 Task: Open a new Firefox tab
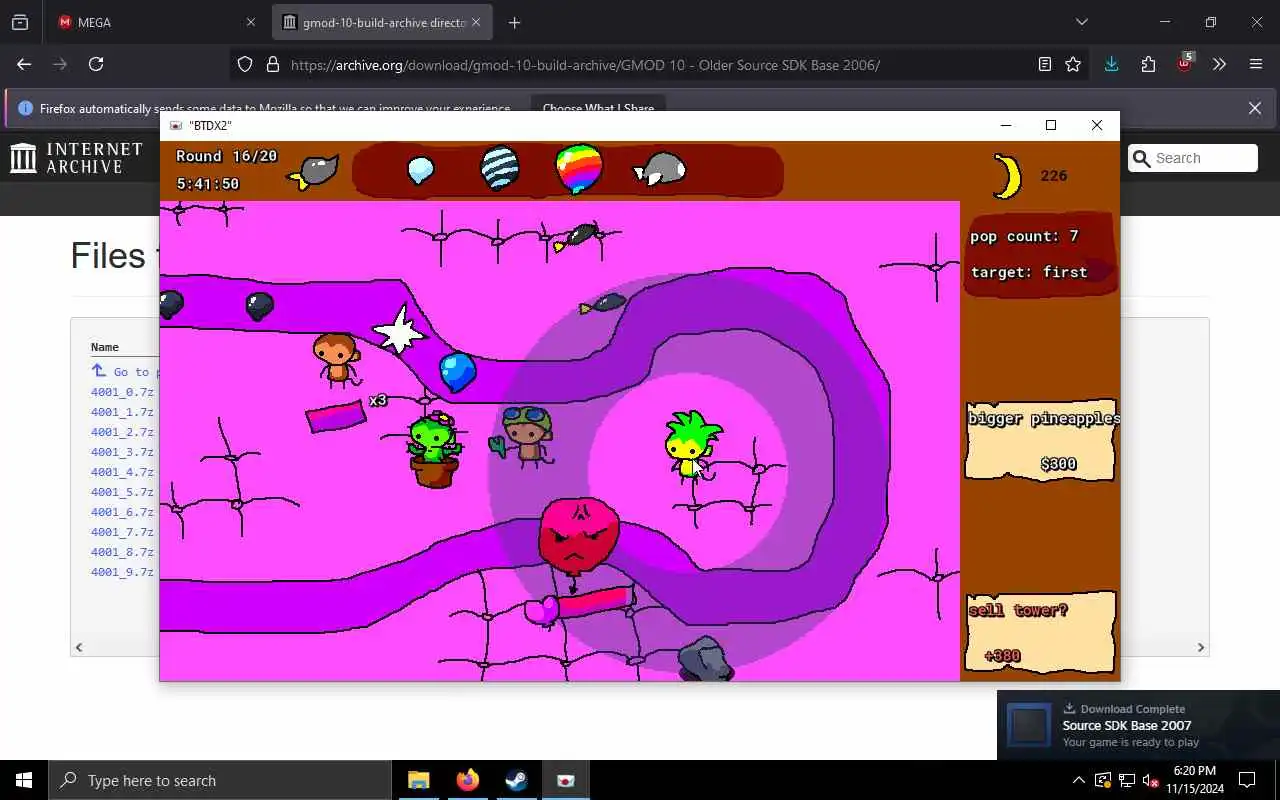coord(514,22)
